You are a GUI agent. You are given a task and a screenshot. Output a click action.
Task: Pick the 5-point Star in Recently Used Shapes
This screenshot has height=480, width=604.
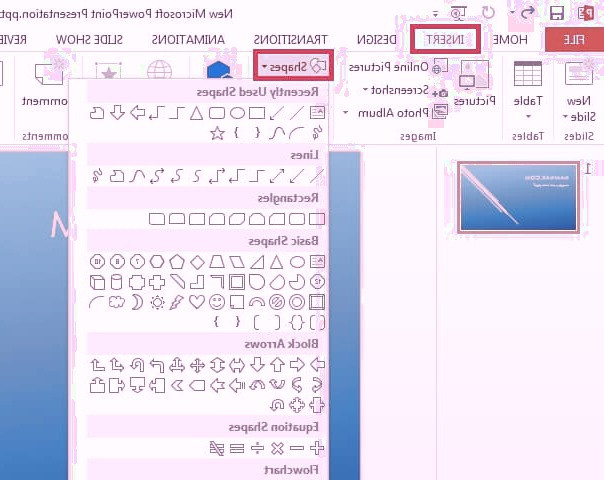click(217, 133)
